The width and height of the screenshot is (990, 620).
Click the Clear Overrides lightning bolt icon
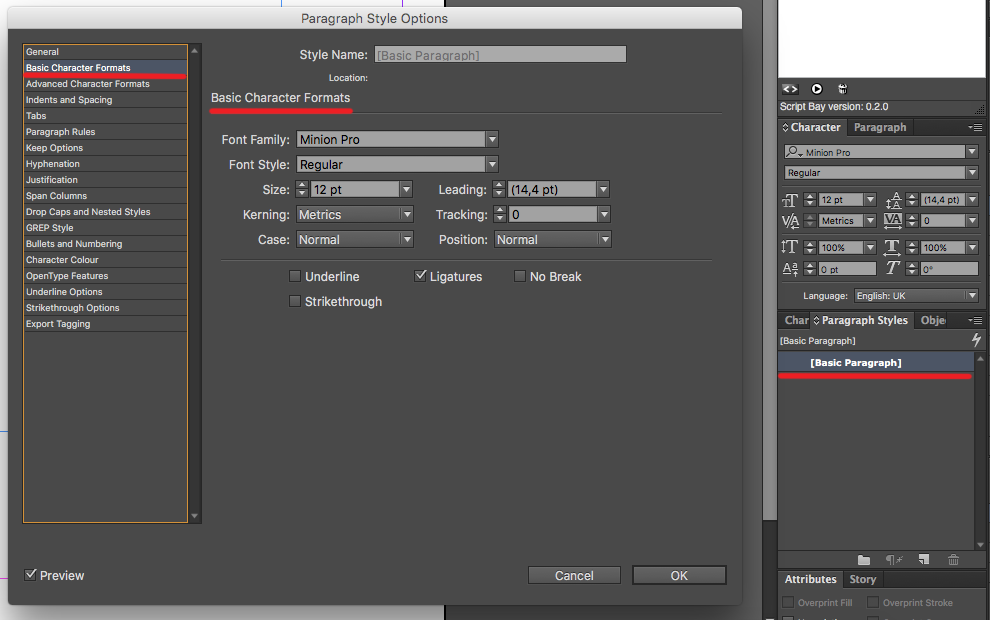click(x=977, y=340)
